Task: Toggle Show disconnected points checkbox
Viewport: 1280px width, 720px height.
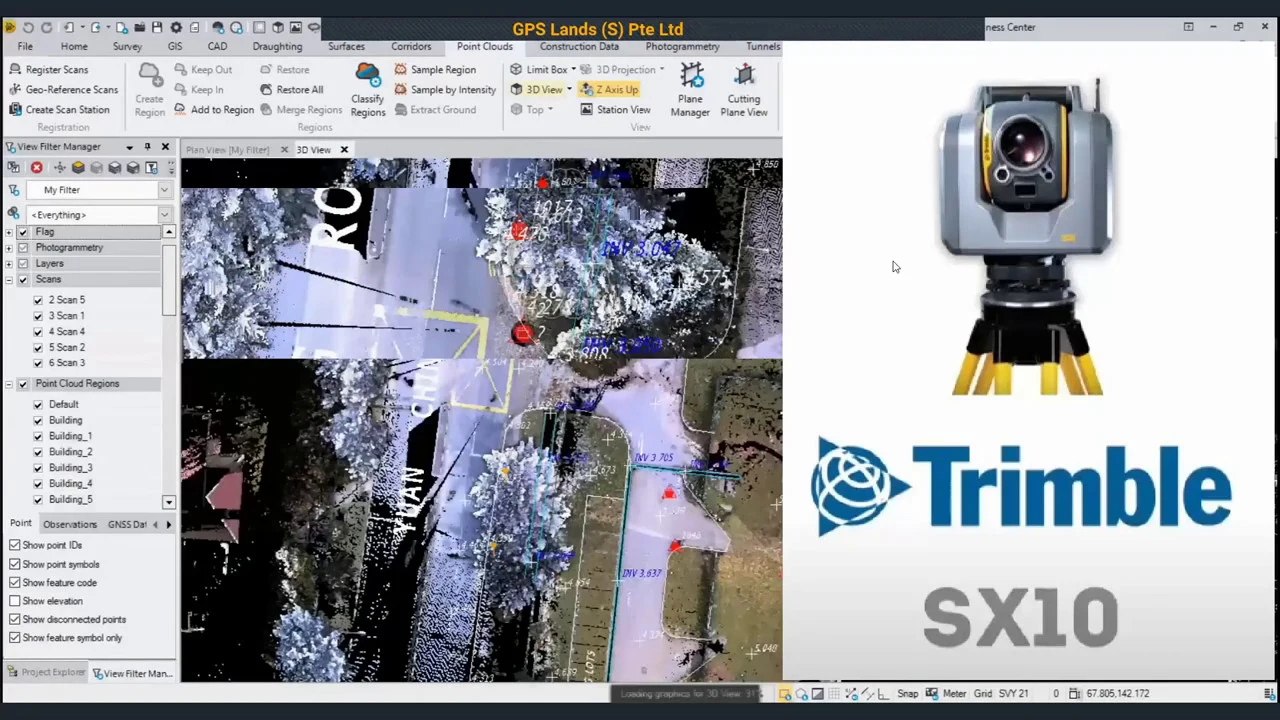Action: pyautogui.click(x=15, y=620)
